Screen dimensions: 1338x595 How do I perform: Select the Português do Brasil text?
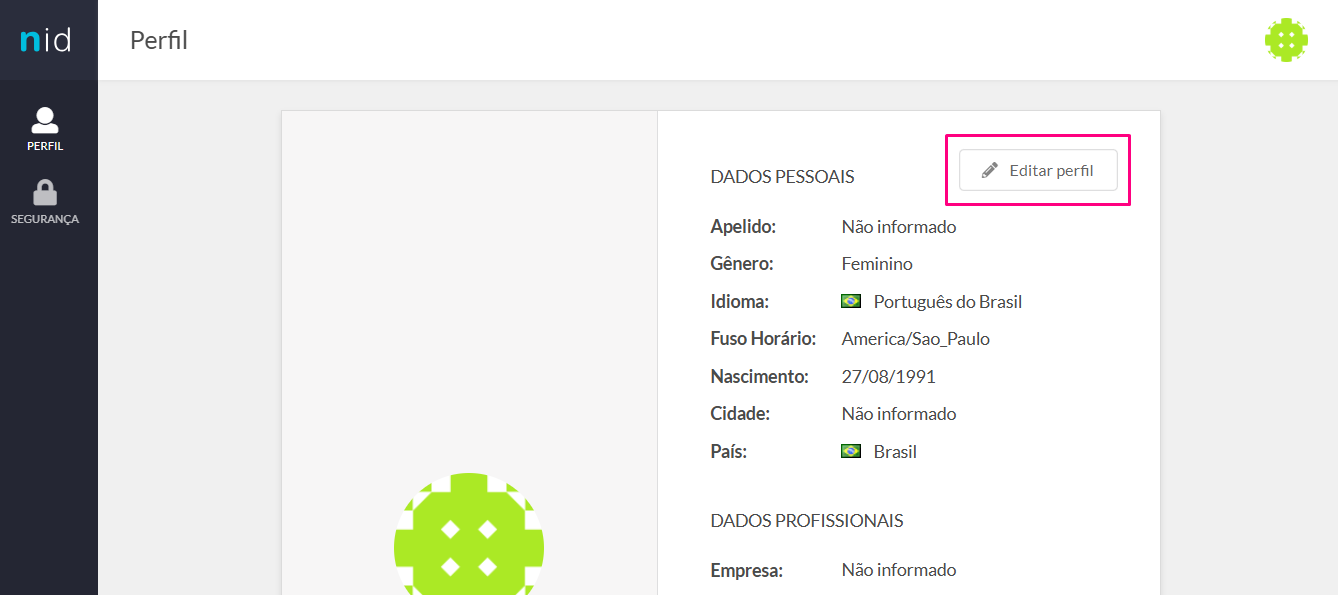948,302
